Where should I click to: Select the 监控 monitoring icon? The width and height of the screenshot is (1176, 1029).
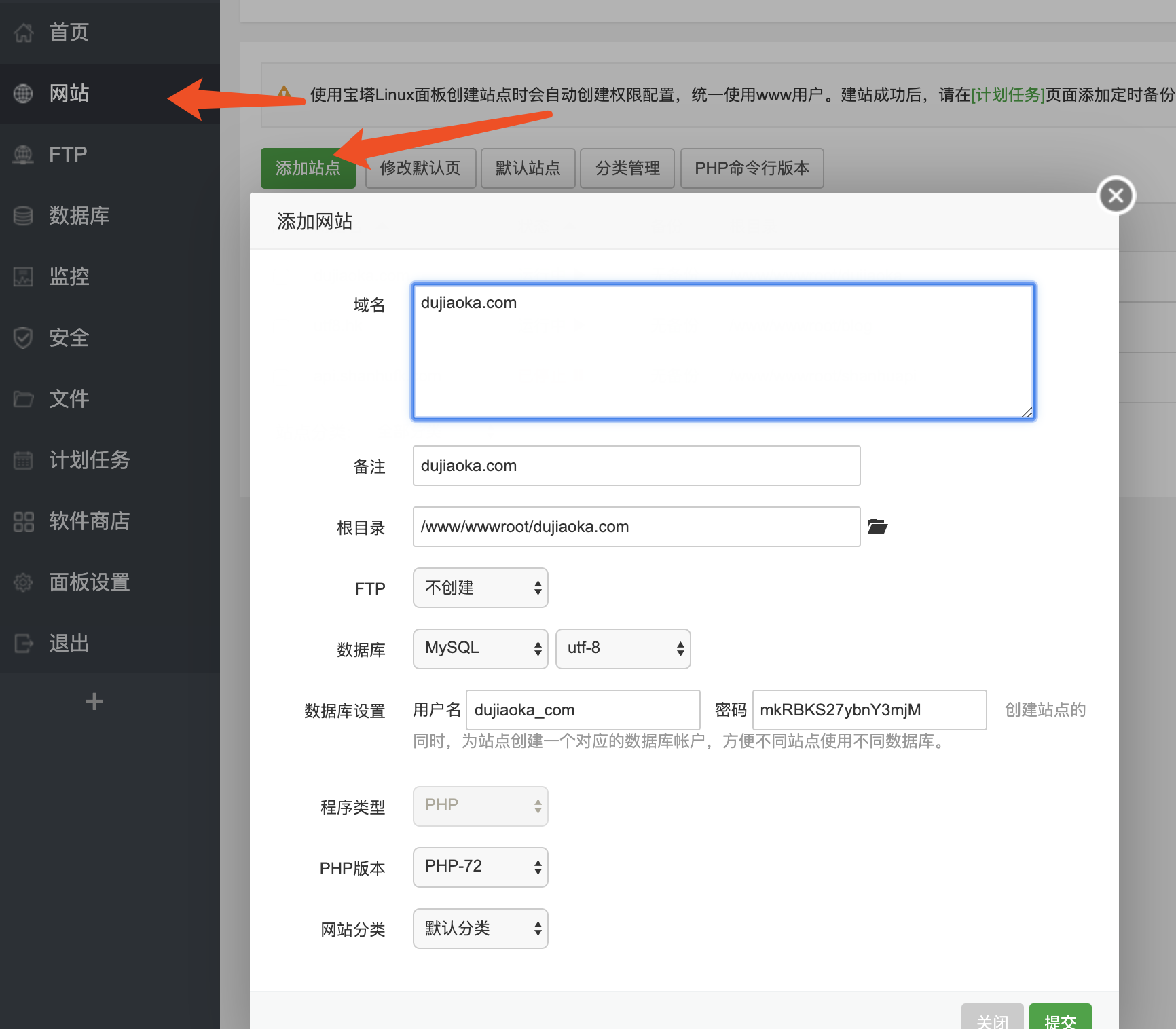(x=23, y=277)
